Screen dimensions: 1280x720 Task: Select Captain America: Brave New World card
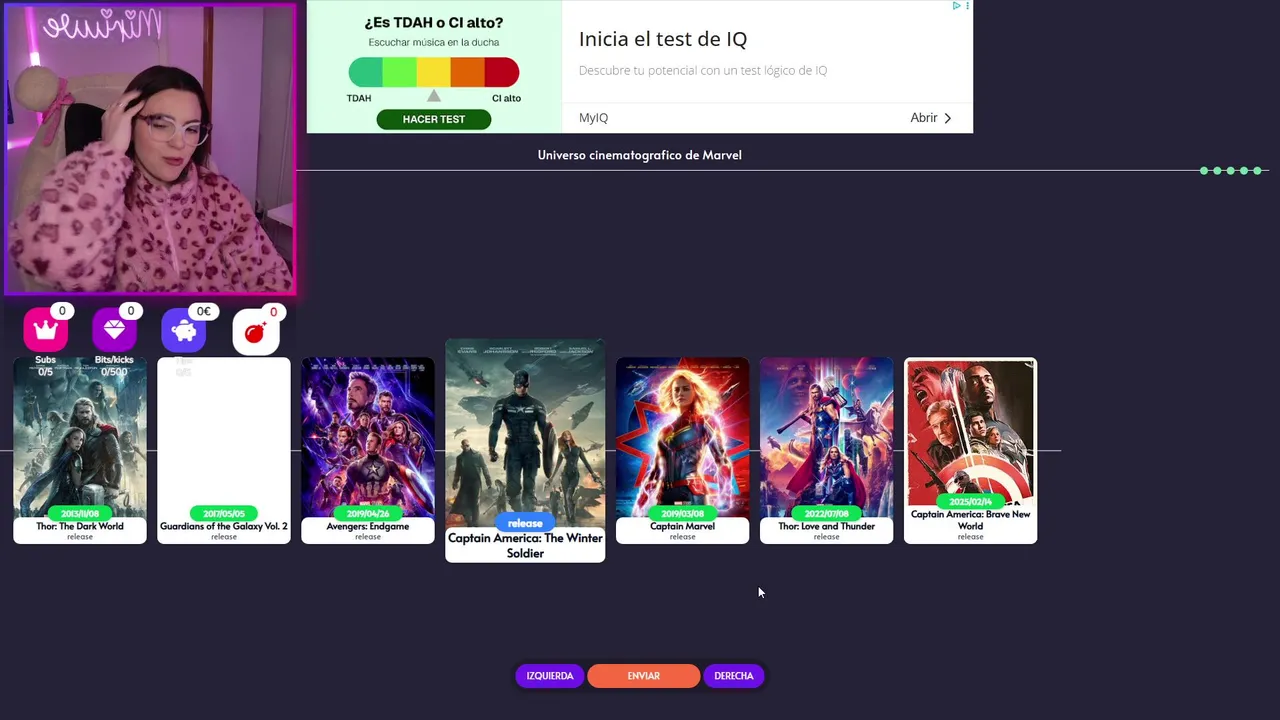point(970,451)
